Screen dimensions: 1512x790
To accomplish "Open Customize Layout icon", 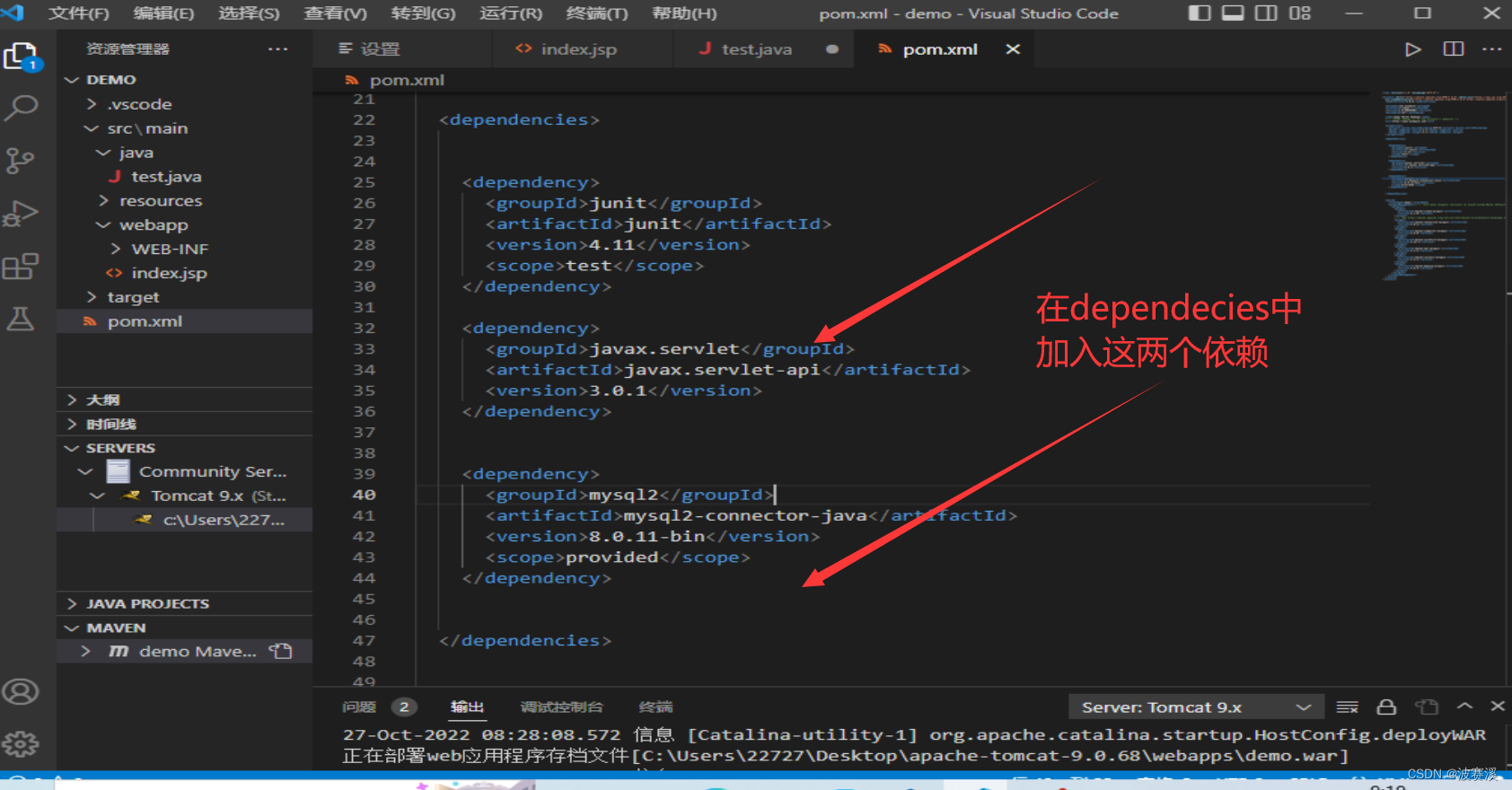I will click(x=1300, y=13).
